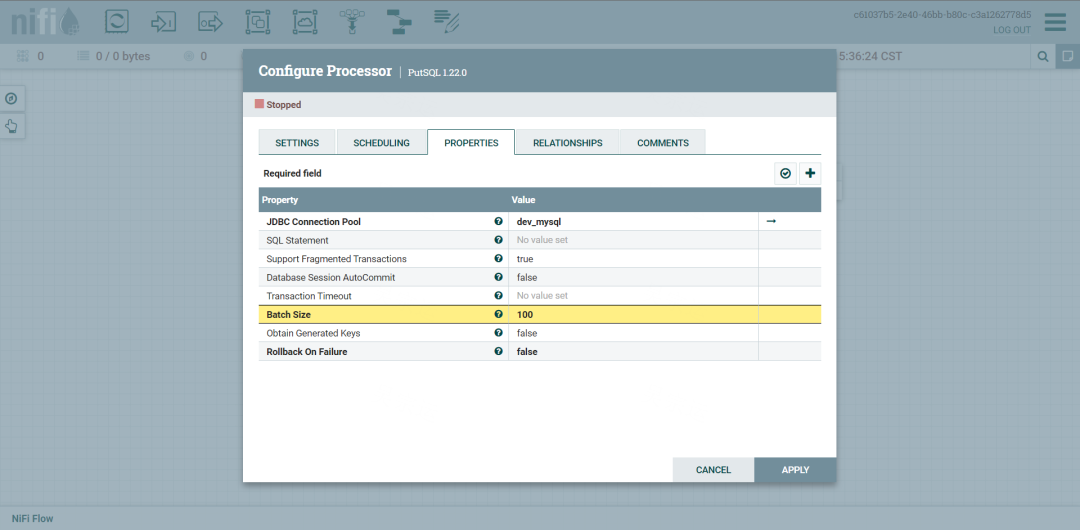Expand the Navigate palette compass icon
The image size is (1080, 530).
pos(10,99)
